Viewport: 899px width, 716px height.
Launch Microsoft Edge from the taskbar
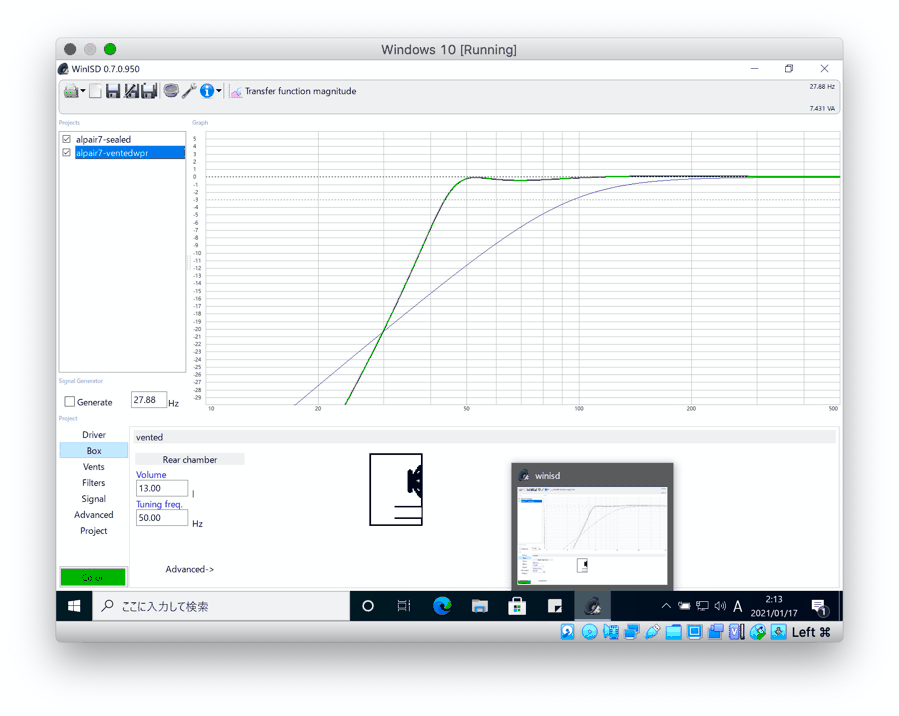pyautogui.click(x=441, y=606)
